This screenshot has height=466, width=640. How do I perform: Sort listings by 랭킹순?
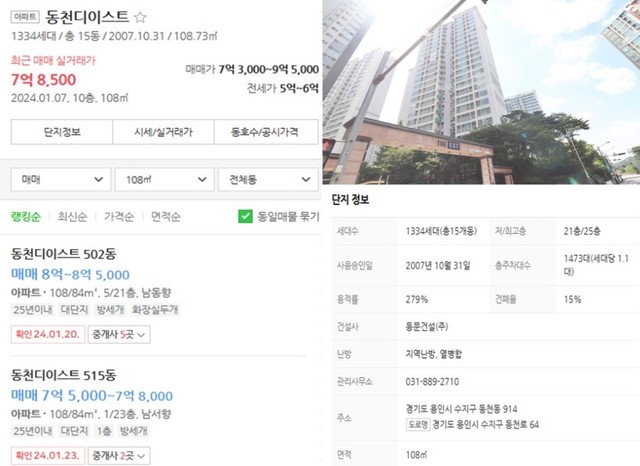[26, 217]
